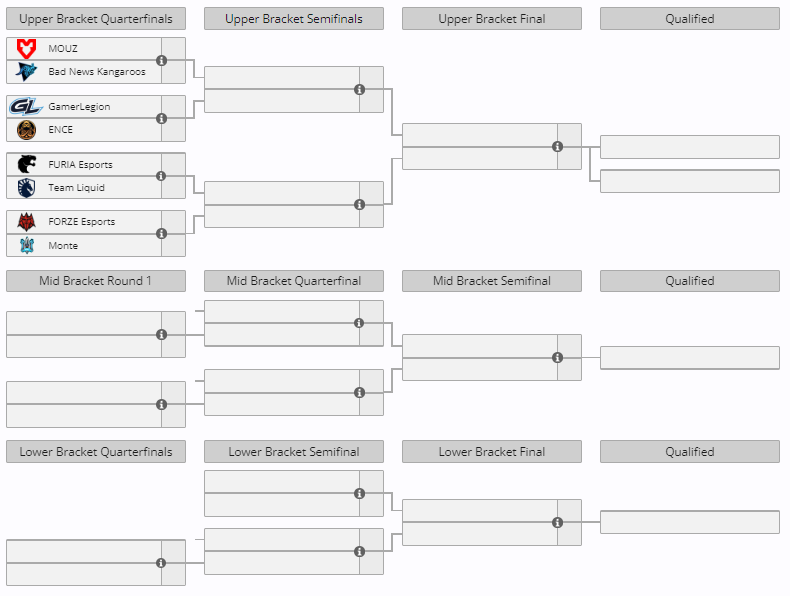Open Mid Bracket Semifinal match info

click(x=558, y=358)
